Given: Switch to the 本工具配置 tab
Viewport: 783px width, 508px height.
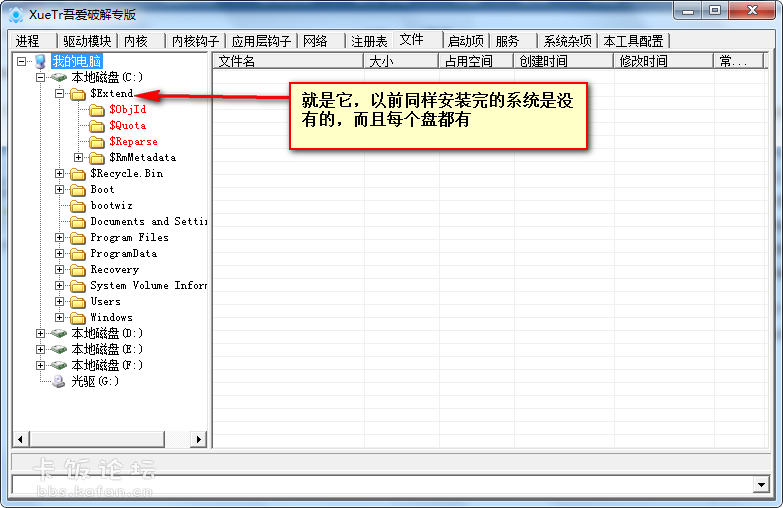Looking at the screenshot, I should [x=633, y=41].
